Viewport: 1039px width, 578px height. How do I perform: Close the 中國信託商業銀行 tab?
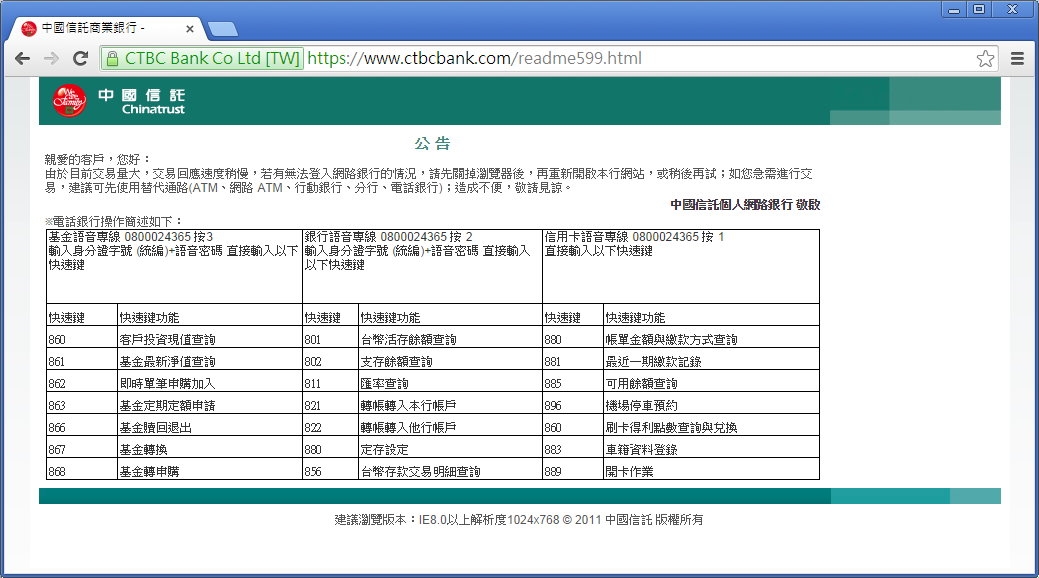[x=190, y=29]
